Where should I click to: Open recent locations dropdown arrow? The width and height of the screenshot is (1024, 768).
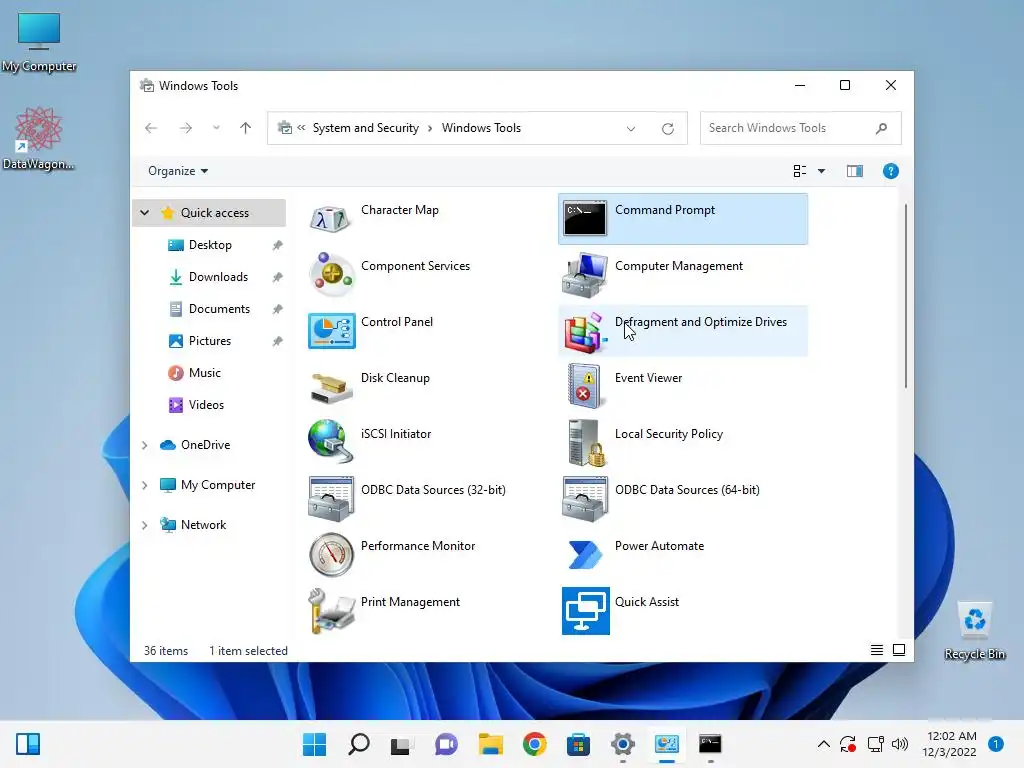coord(216,128)
